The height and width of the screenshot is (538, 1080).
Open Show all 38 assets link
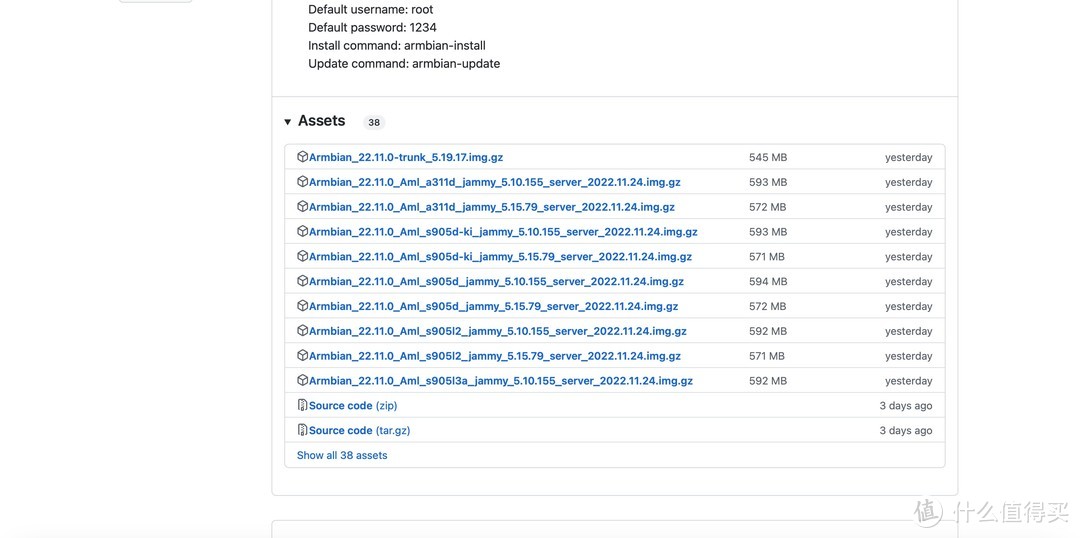click(342, 455)
